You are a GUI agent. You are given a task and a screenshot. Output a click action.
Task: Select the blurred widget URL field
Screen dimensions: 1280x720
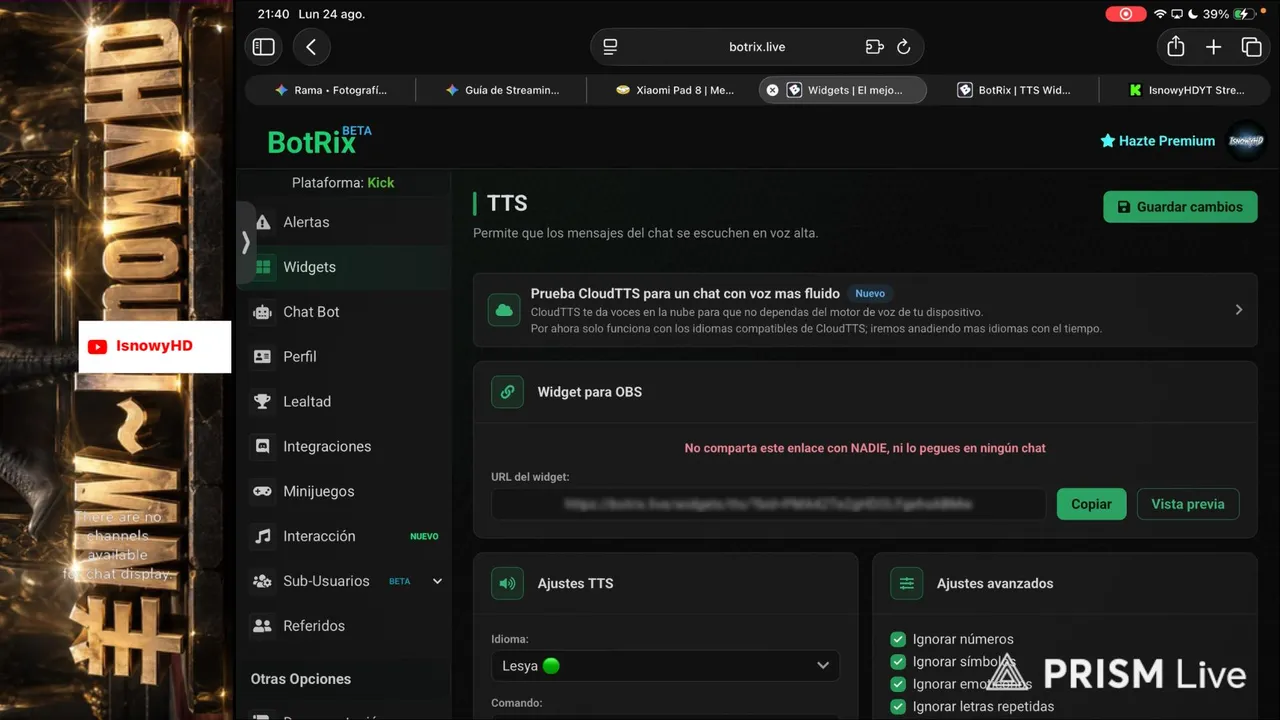coord(768,504)
